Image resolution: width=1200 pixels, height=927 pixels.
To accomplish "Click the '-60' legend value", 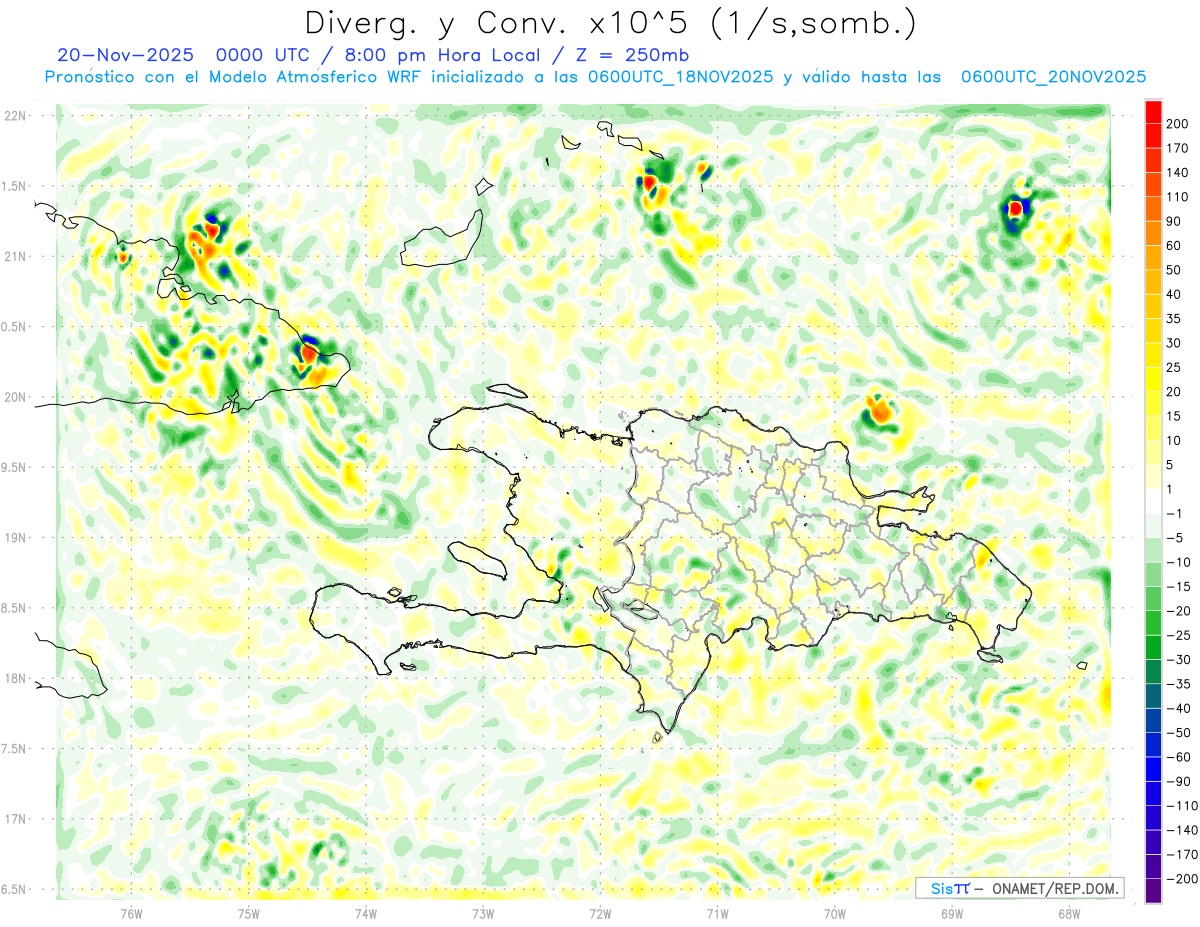I will (1180, 757).
